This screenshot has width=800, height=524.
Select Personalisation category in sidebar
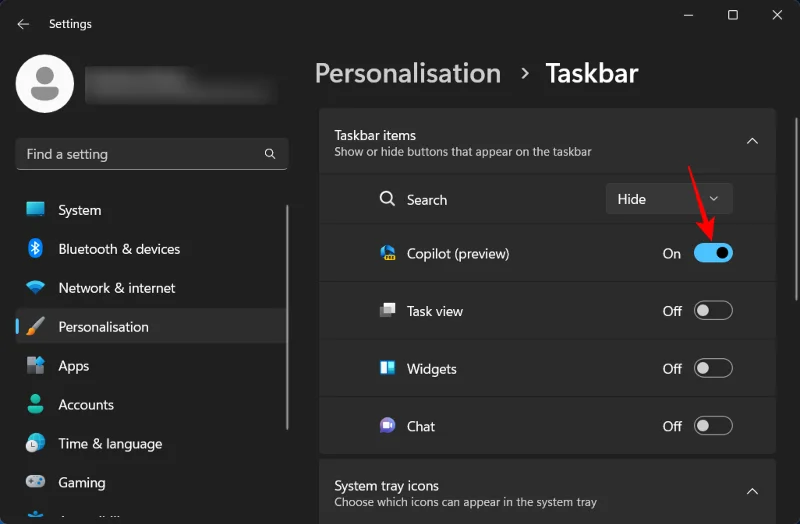pos(151,327)
